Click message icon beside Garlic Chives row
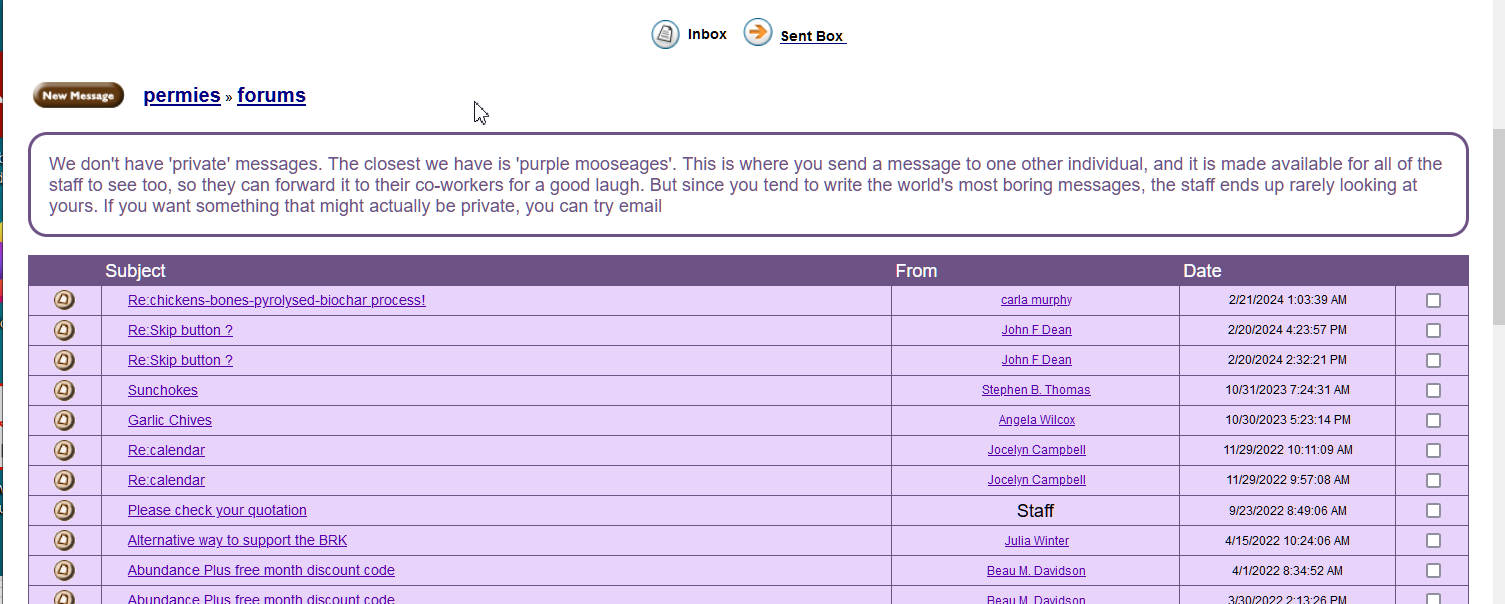Viewport: 1505px width, 604px height. [64, 420]
